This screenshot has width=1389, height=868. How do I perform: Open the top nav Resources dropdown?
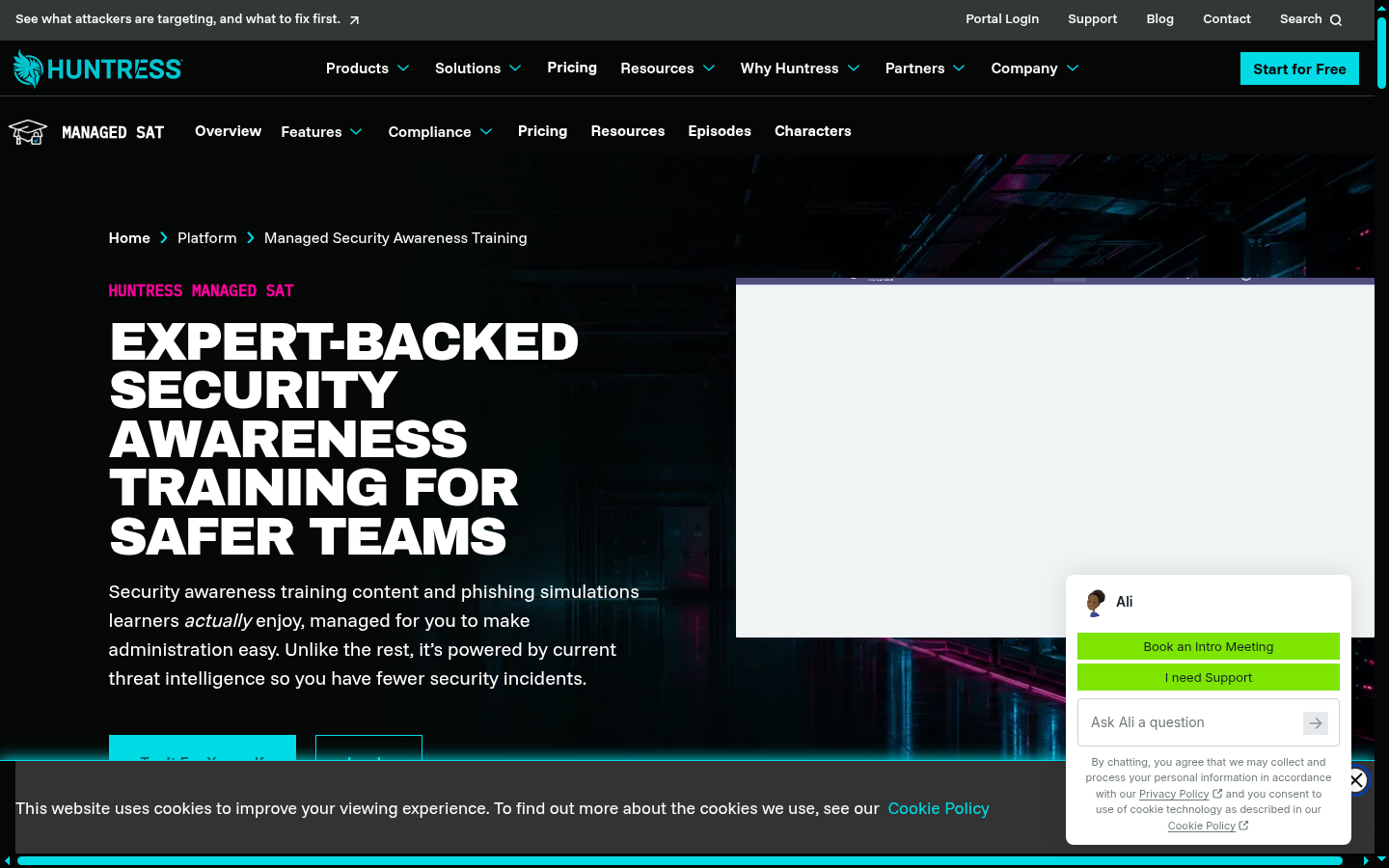click(667, 68)
